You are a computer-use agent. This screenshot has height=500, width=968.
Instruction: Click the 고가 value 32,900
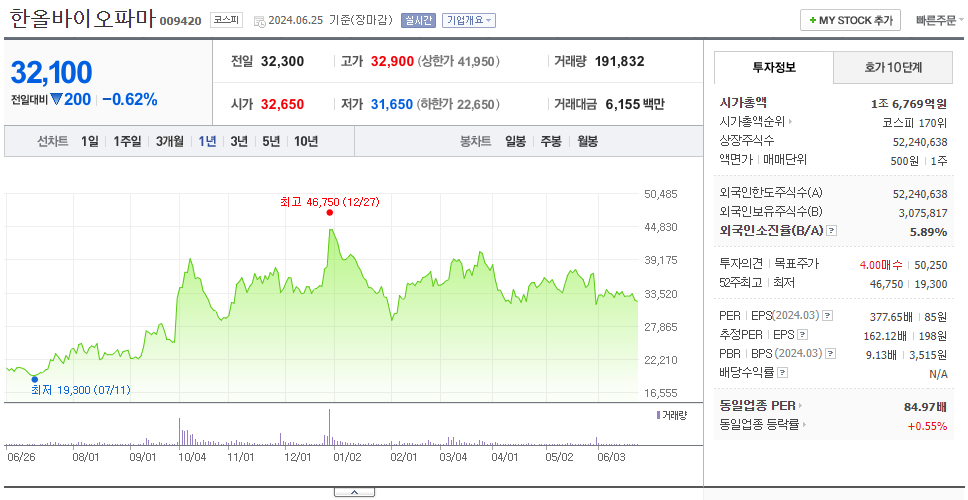392,62
